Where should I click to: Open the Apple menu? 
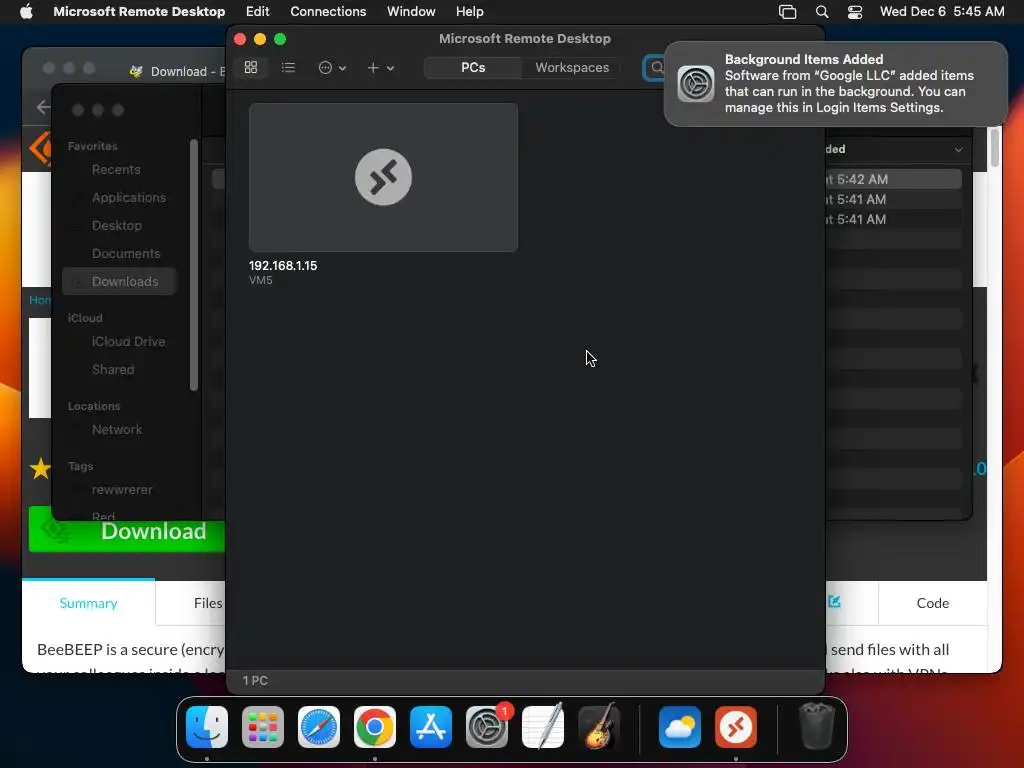(26, 11)
